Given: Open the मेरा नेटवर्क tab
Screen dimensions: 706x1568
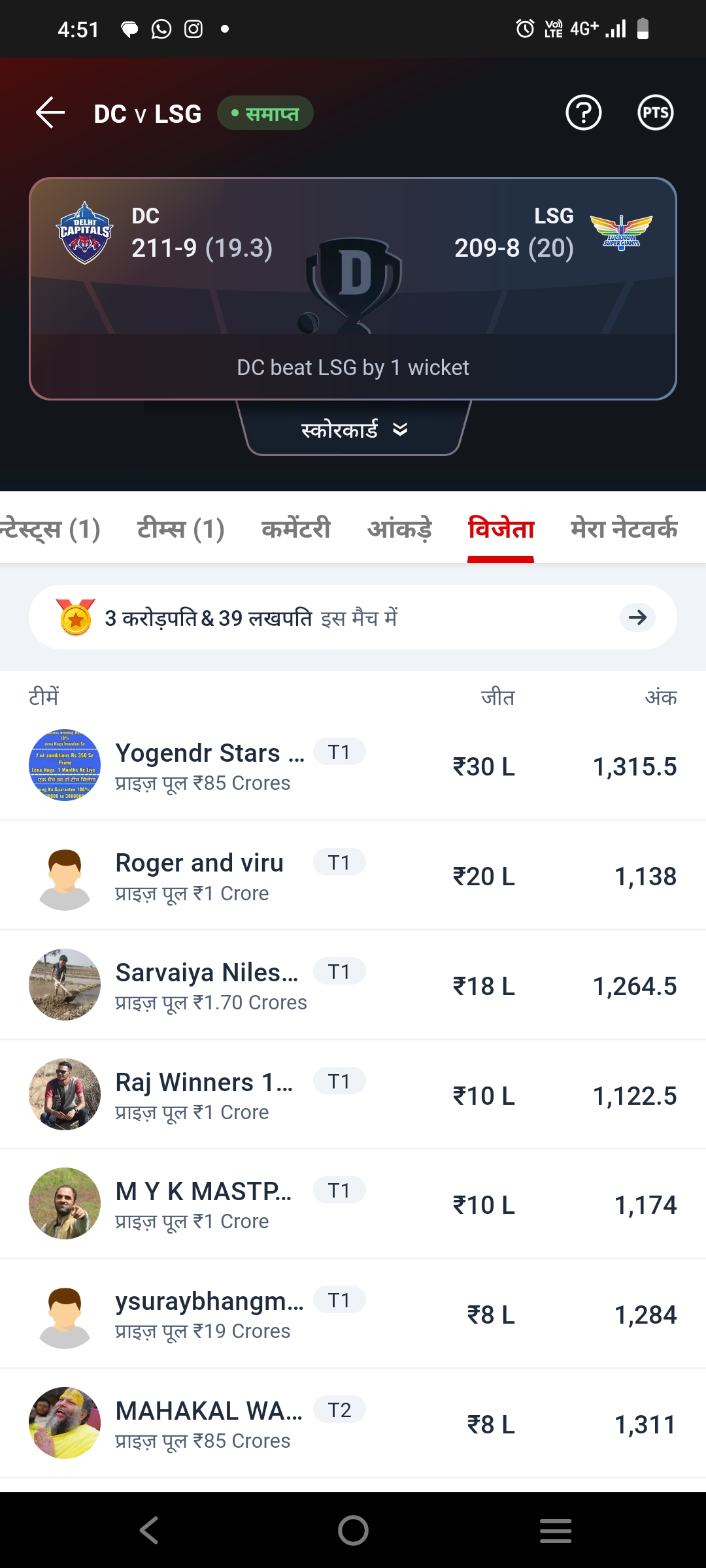Looking at the screenshot, I should (624, 529).
